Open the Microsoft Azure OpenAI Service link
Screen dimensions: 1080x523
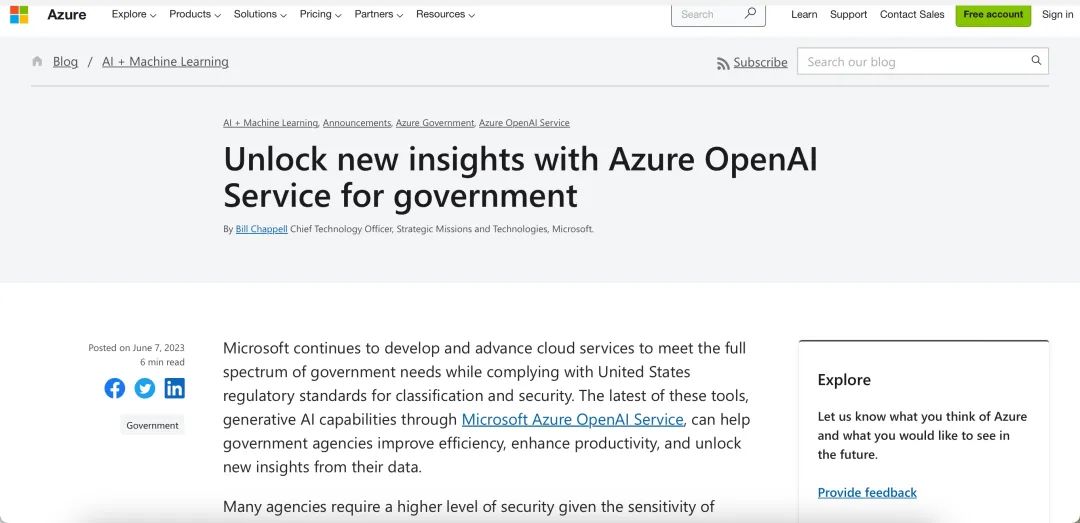pyautogui.click(x=573, y=419)
